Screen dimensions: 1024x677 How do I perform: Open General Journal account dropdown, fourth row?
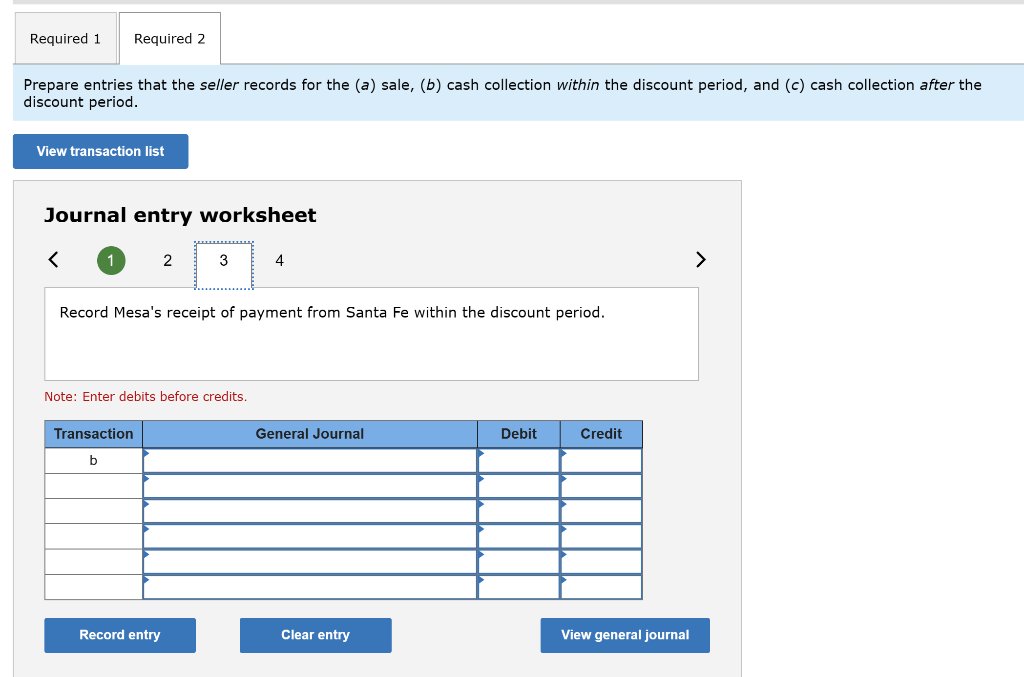tap(310, 537)
